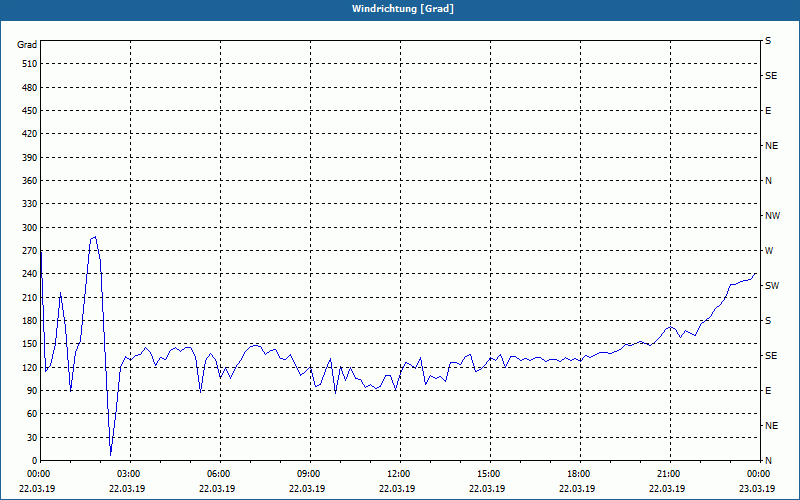The height and width of the screenshot is (500, 800).
Task: Select the 120 degree axis label
Action: pos(30,367)
